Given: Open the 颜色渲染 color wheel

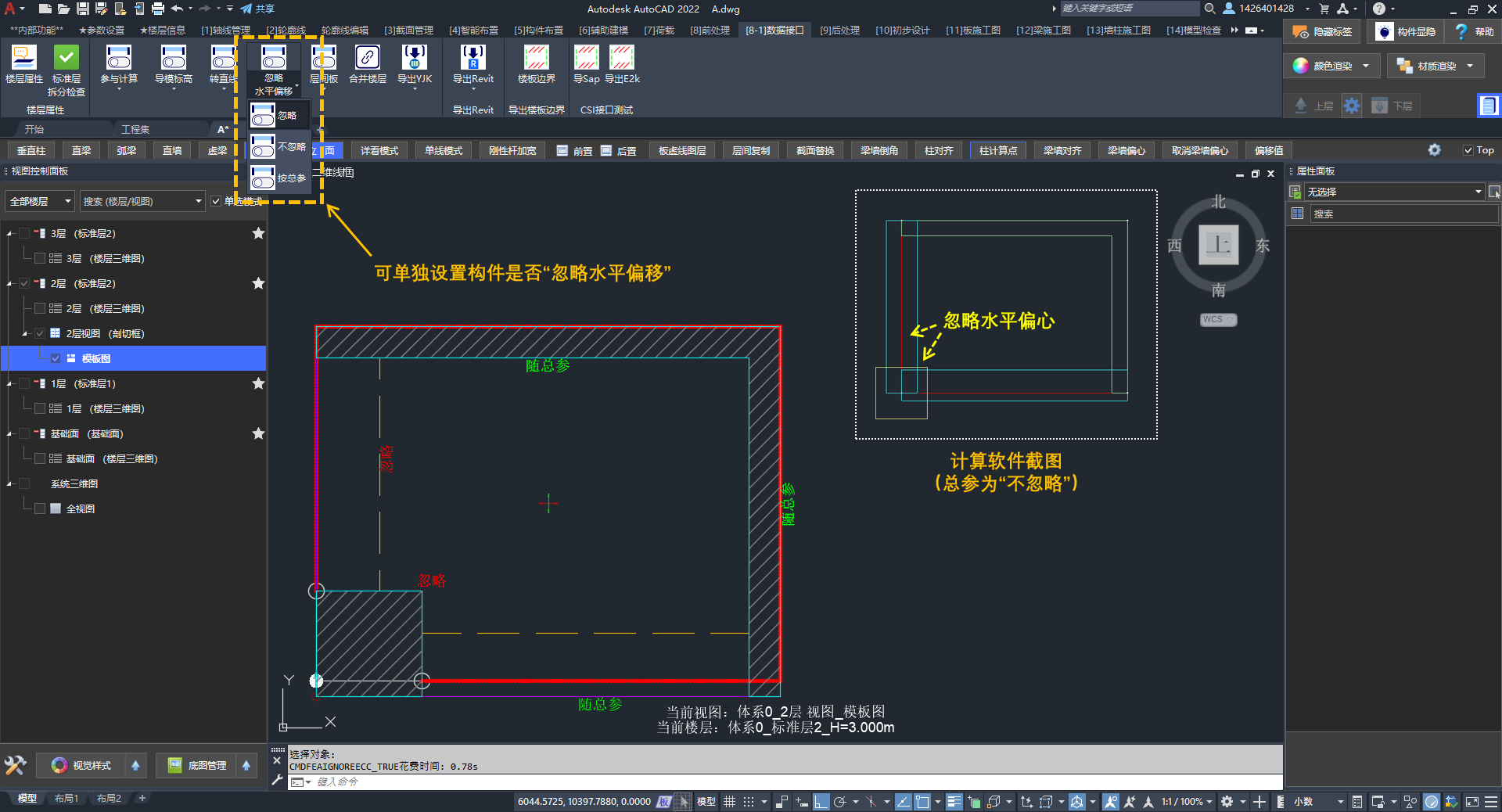Looking at the screenshot, I should coord(1300,66).
